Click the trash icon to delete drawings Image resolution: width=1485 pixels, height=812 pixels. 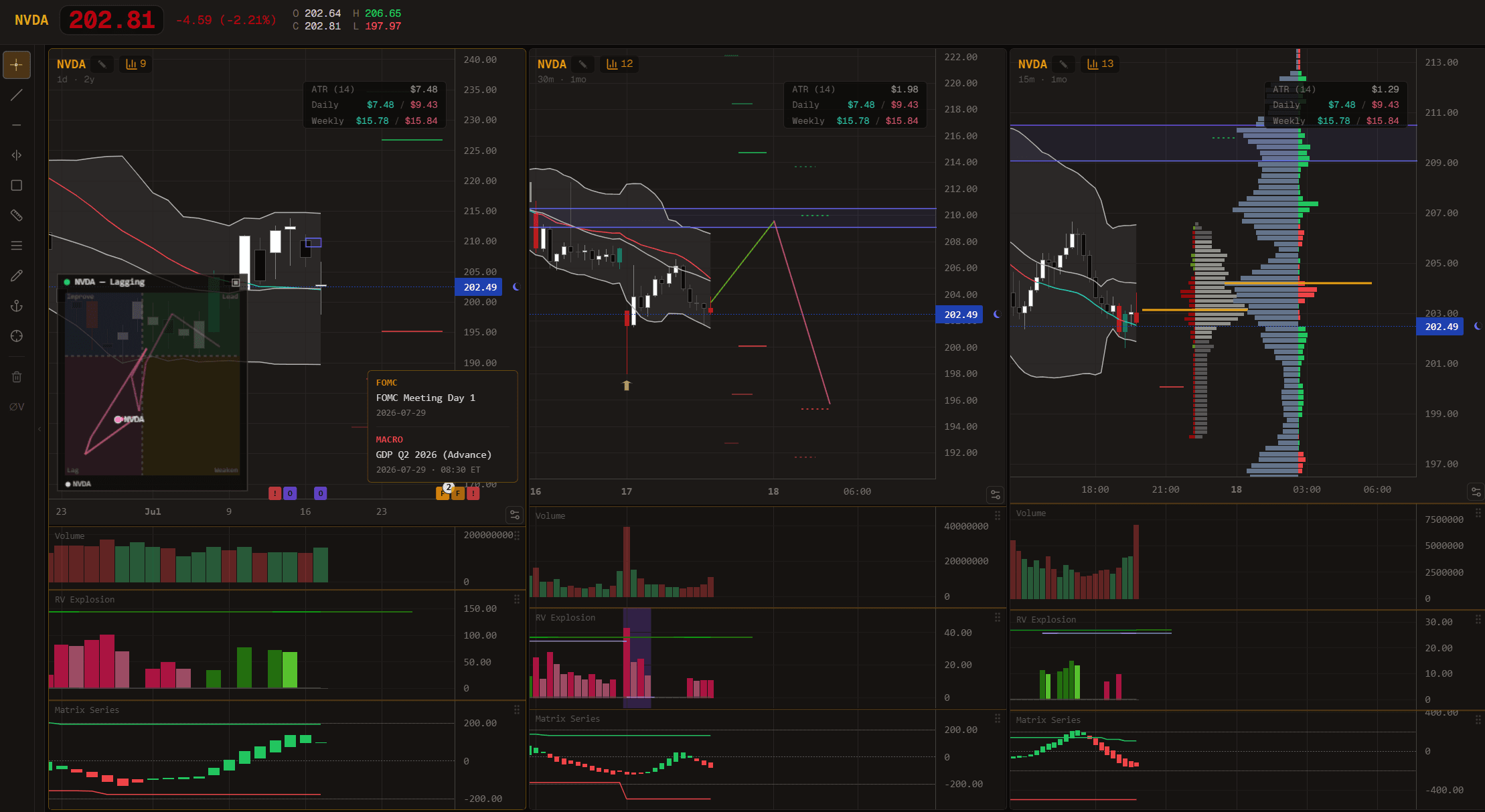[17, 377]
